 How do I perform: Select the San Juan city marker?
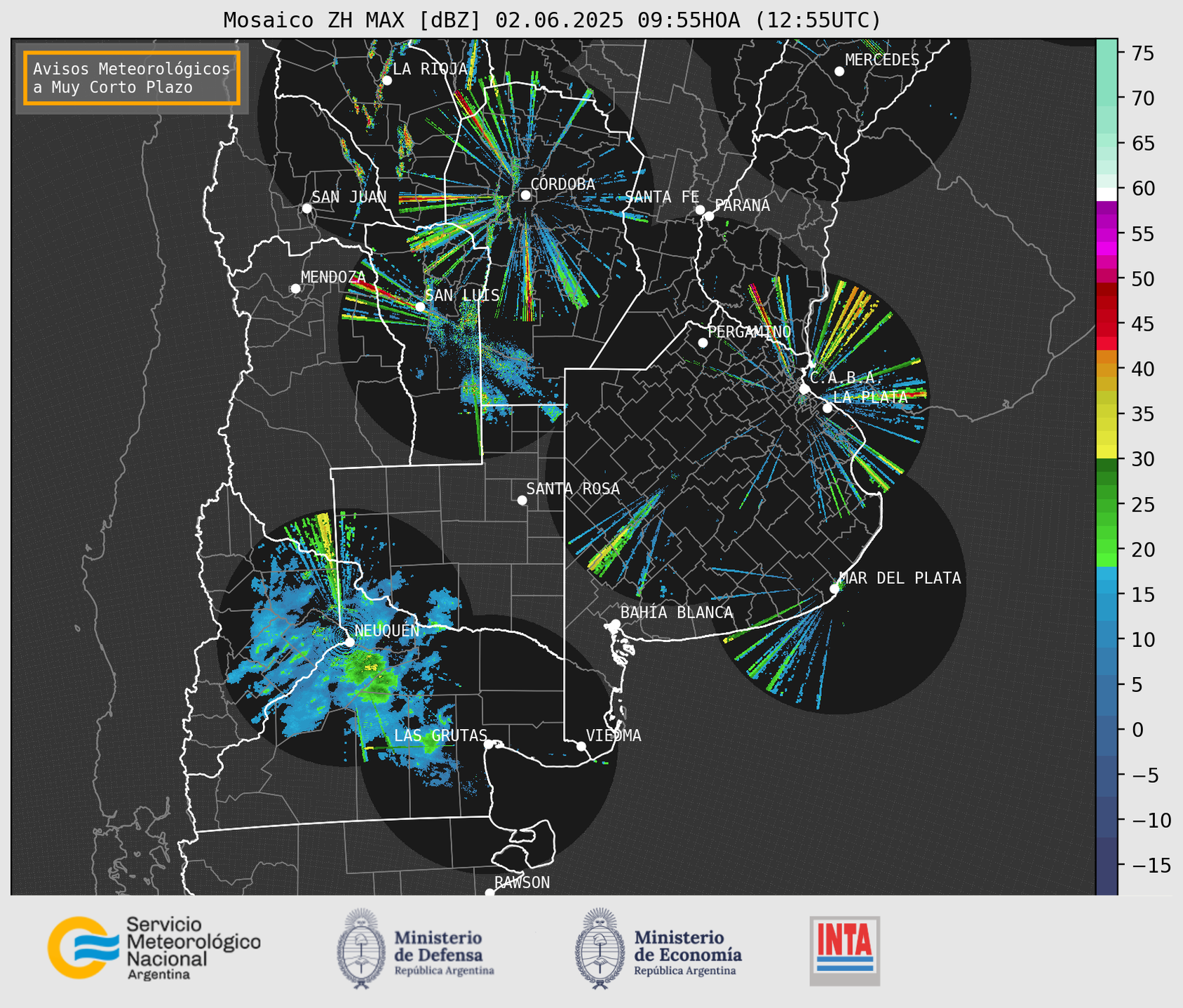[x=306, y=208]
